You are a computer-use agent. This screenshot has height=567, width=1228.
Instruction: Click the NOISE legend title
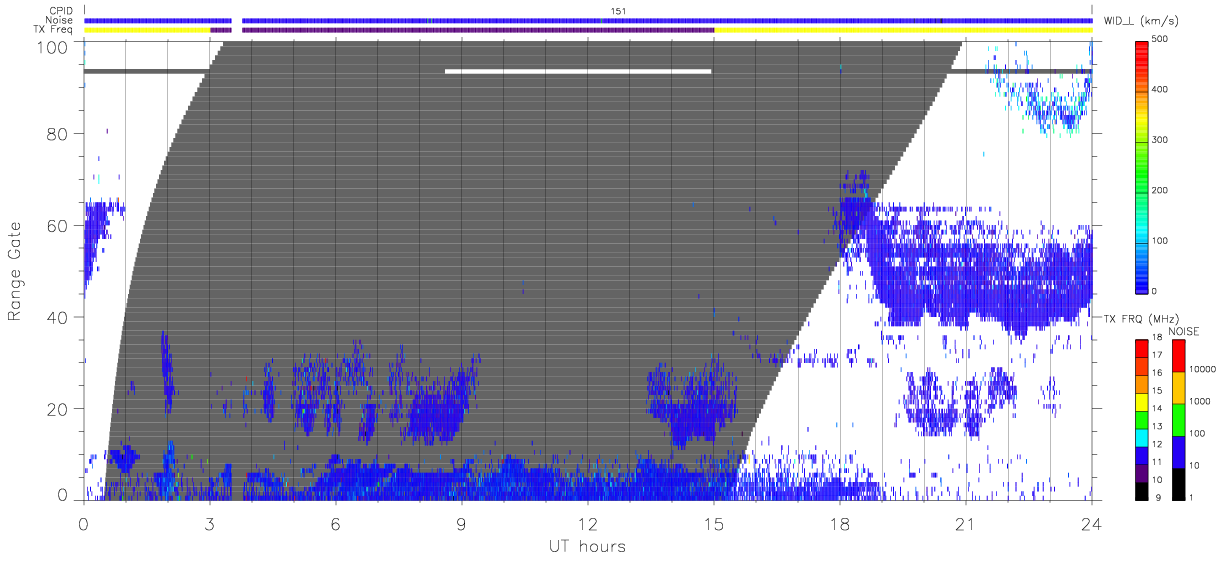[x=1186, y=331]
